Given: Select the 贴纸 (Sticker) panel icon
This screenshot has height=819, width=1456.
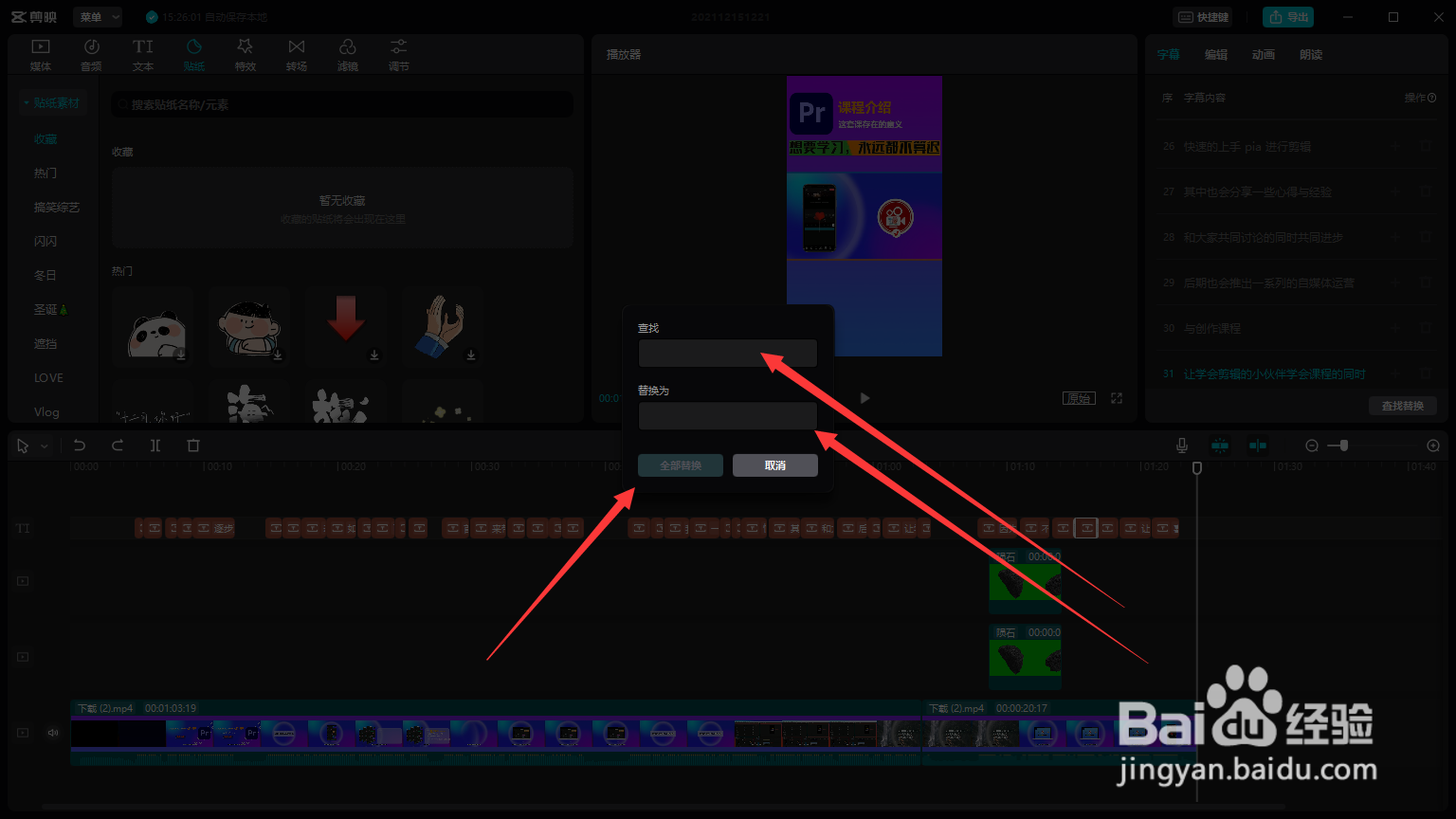Looking at the screenshot, I should (194, 46).
